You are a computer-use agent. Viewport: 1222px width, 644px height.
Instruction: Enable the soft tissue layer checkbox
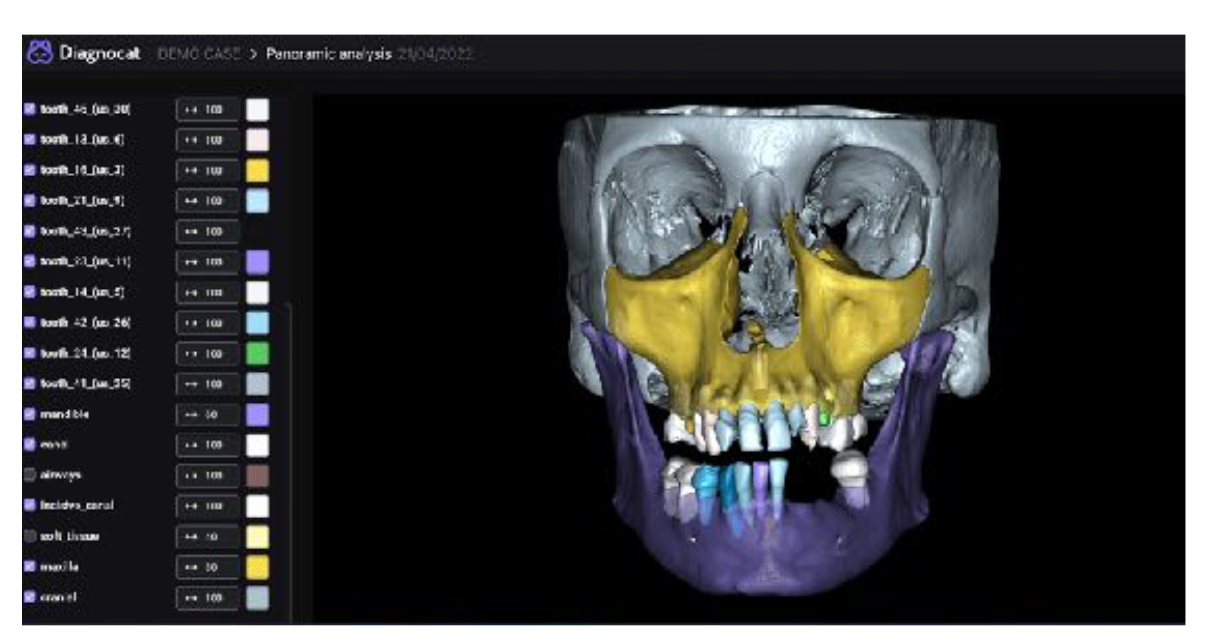coord(29,536)
